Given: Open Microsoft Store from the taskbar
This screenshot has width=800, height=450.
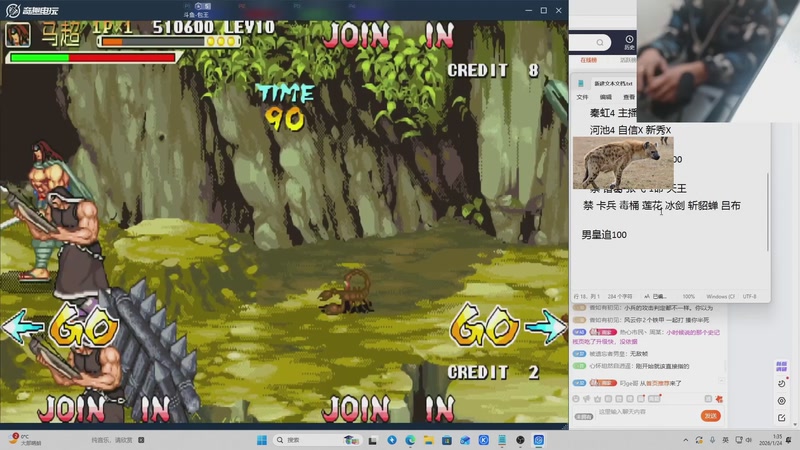Looking at the screenshot, I should coord(446,440).
